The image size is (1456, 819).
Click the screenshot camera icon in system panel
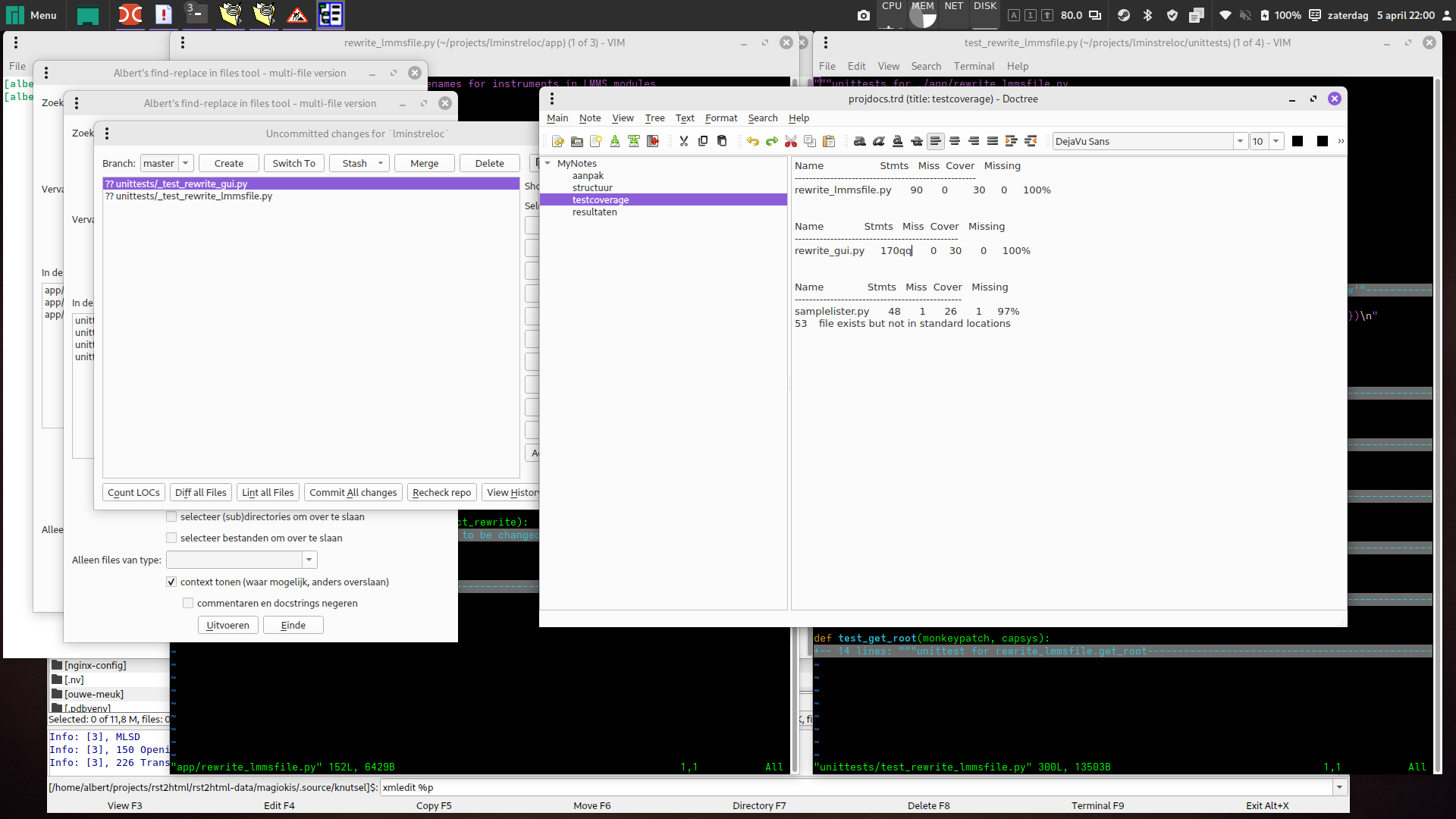click(x=863, y=15)
